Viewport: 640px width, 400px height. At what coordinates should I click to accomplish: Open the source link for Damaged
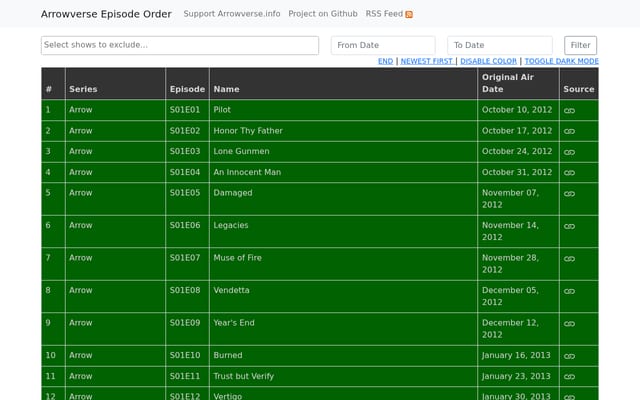569,194
